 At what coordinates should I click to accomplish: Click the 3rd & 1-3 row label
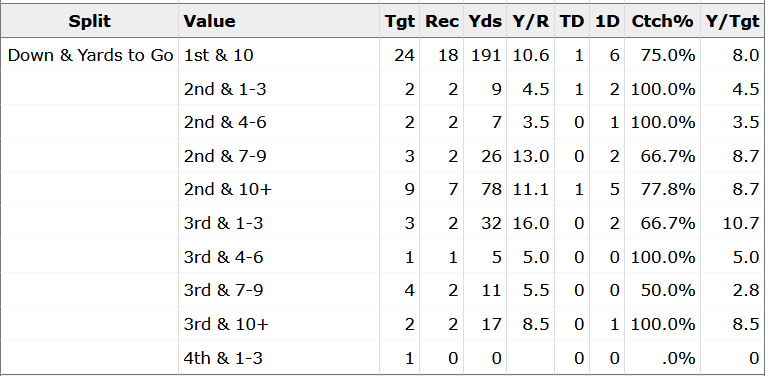point(224,224)
